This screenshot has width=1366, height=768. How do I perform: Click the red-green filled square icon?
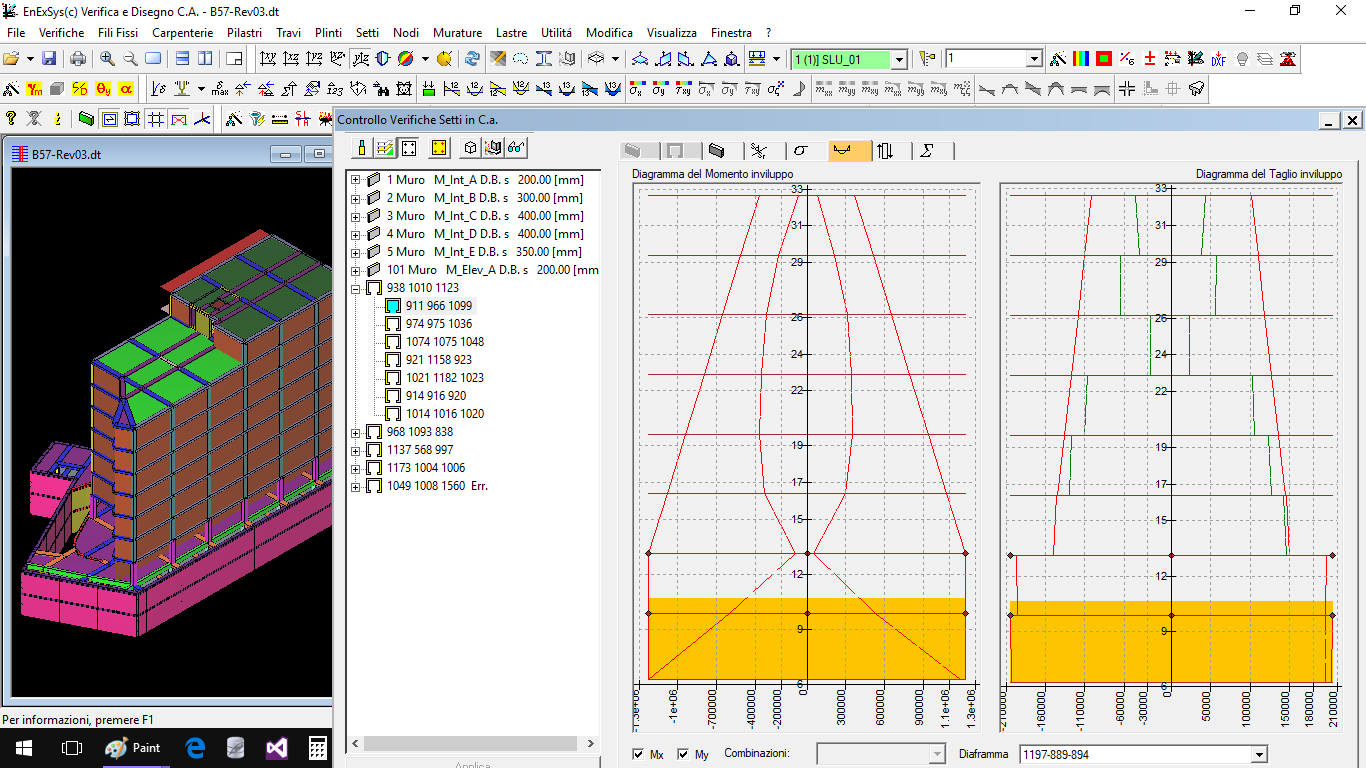click(x=1104, y=59)
